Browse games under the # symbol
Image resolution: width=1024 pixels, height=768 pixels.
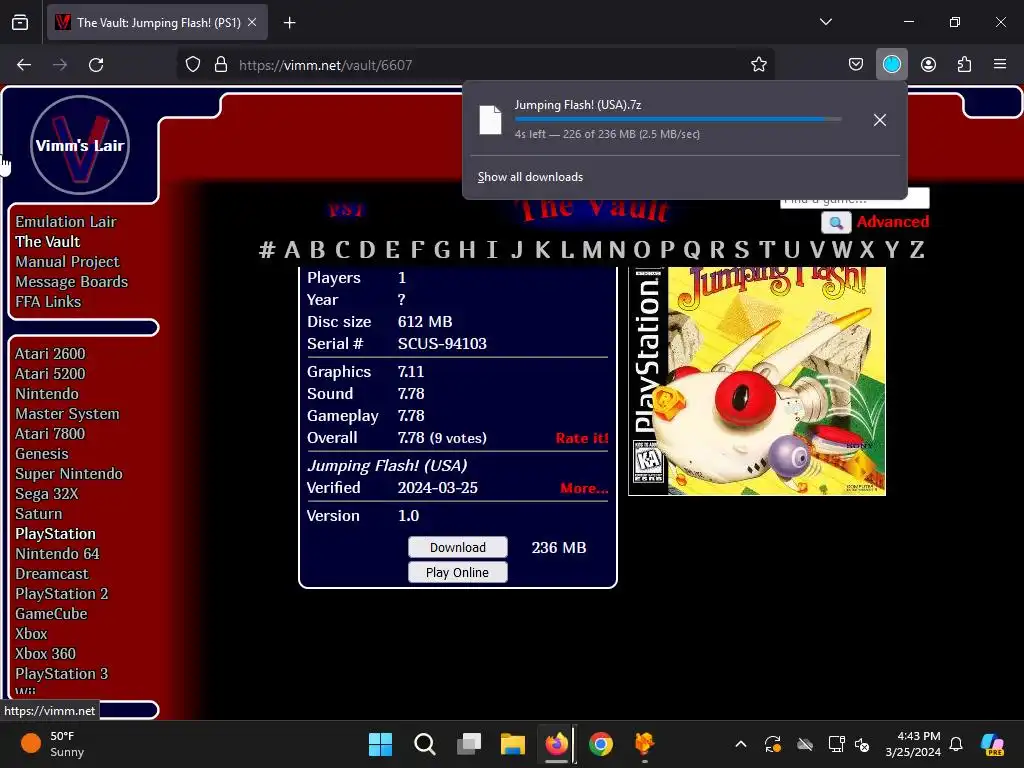point(266,249)
